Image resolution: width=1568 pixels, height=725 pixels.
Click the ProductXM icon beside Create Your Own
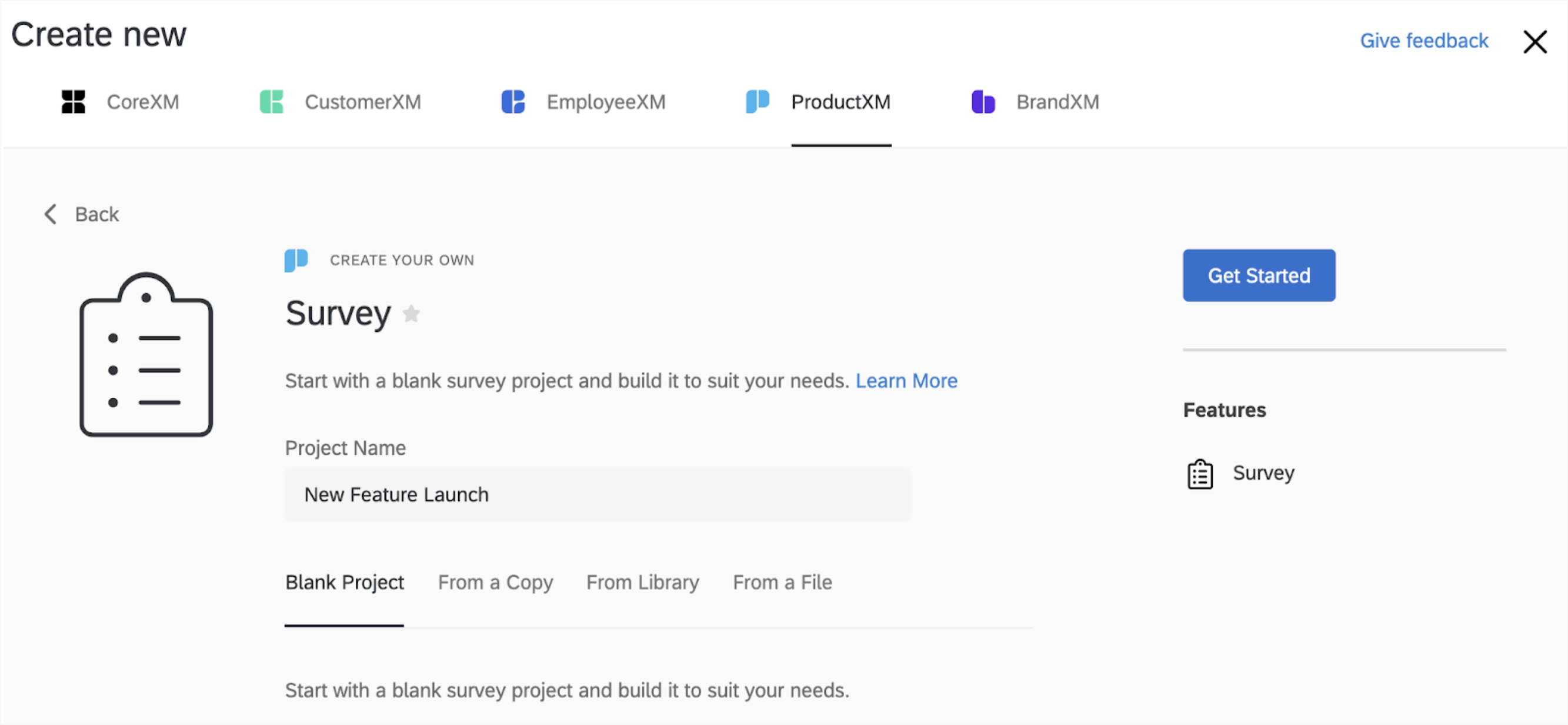[296, 260]
